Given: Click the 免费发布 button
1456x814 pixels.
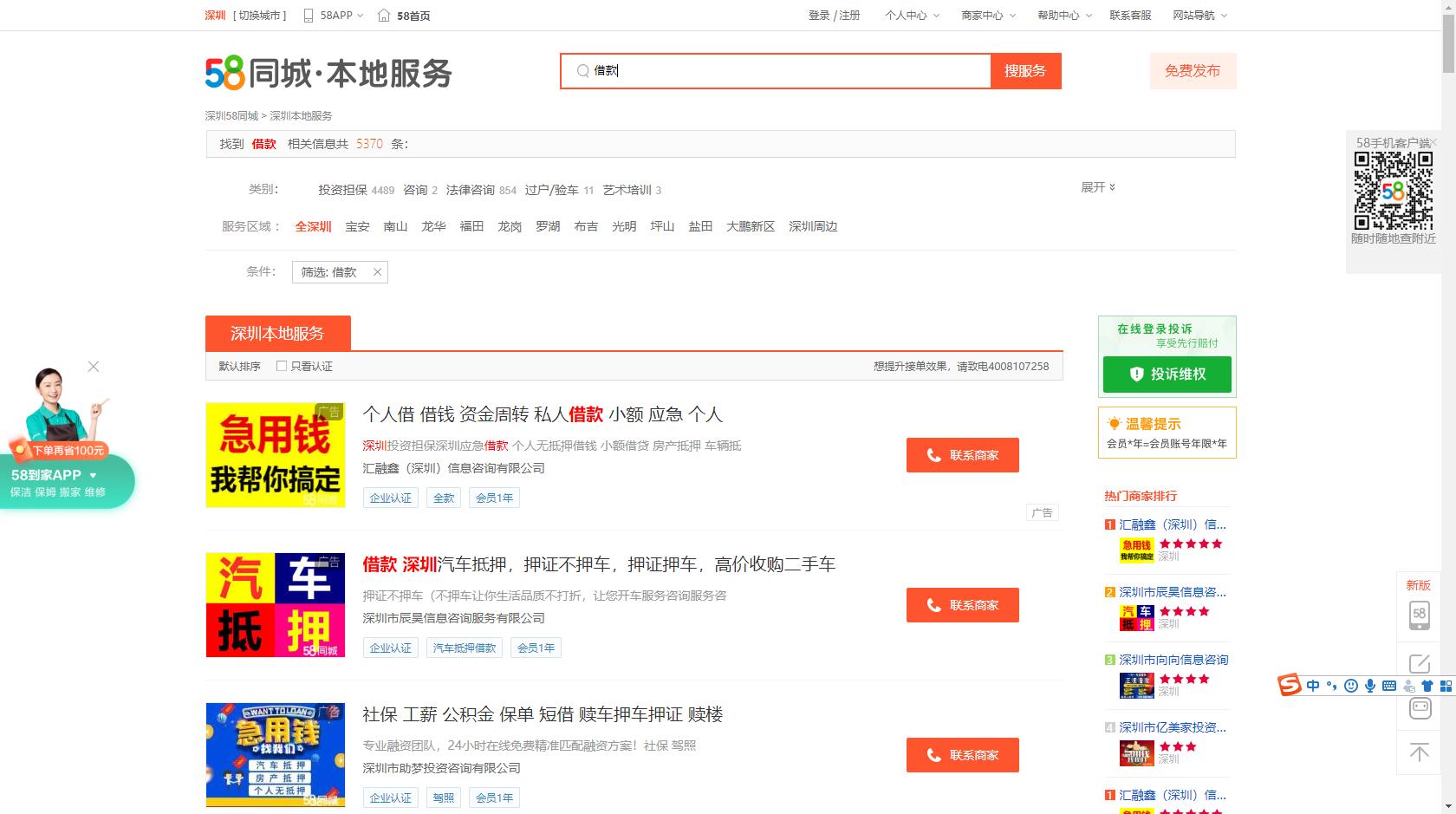Looking at the screenshot, I should pos(1193,71).
